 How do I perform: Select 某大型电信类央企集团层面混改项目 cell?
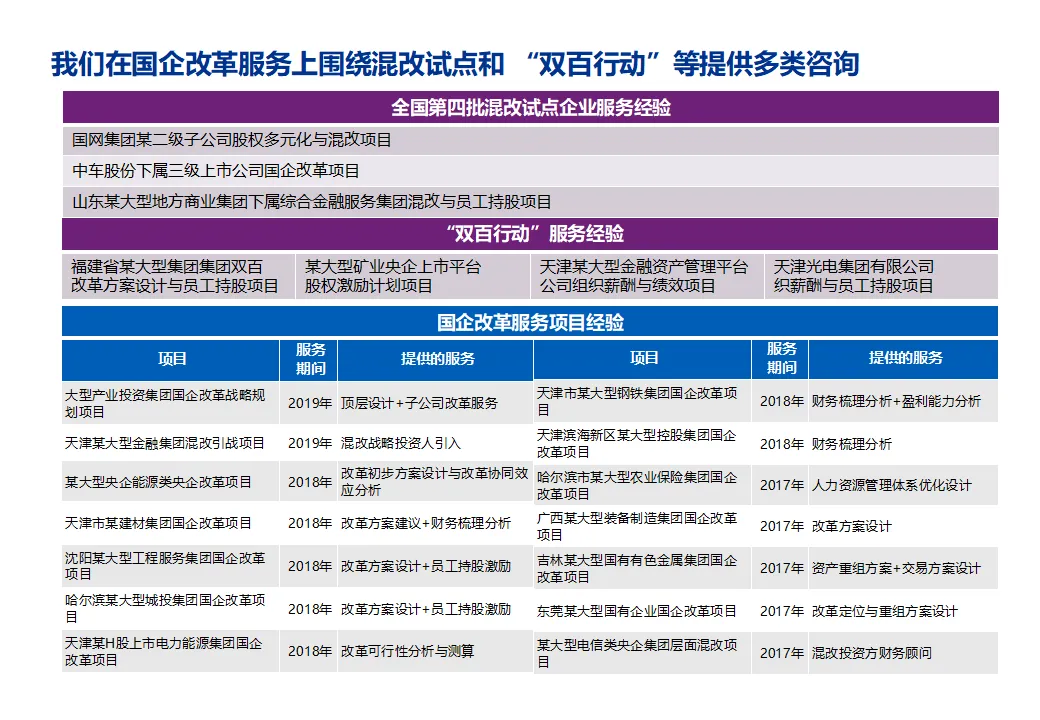[x=643, y=653]
